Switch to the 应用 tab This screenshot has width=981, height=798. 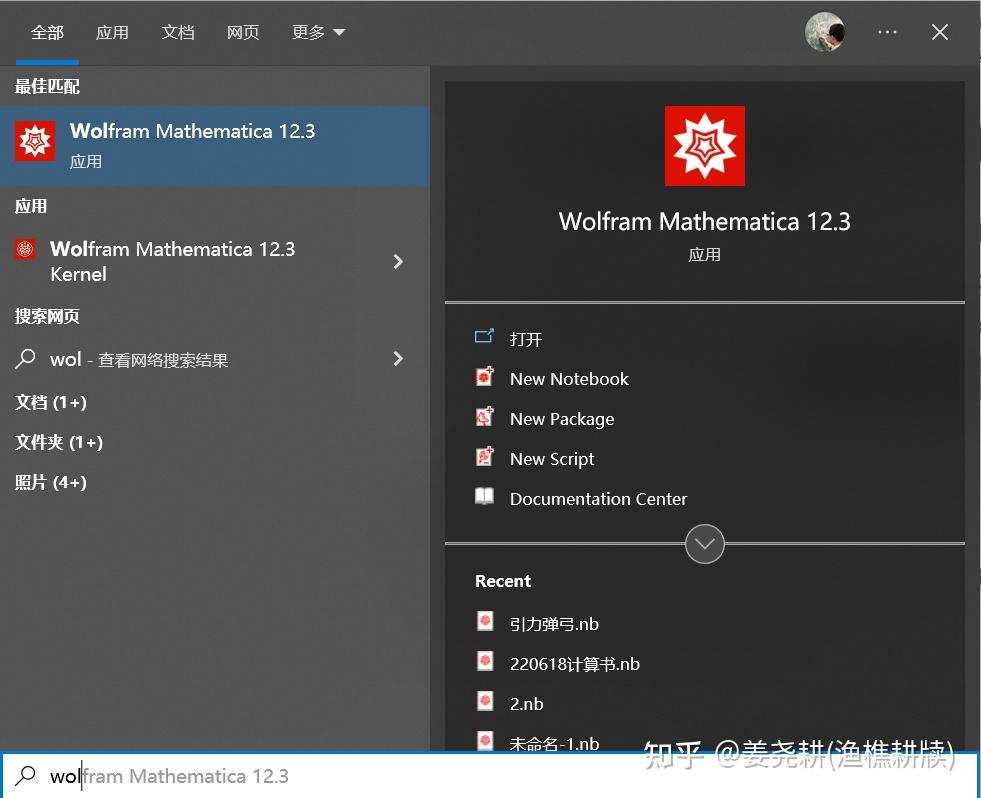pyautogui.click(x=113, y=33)
